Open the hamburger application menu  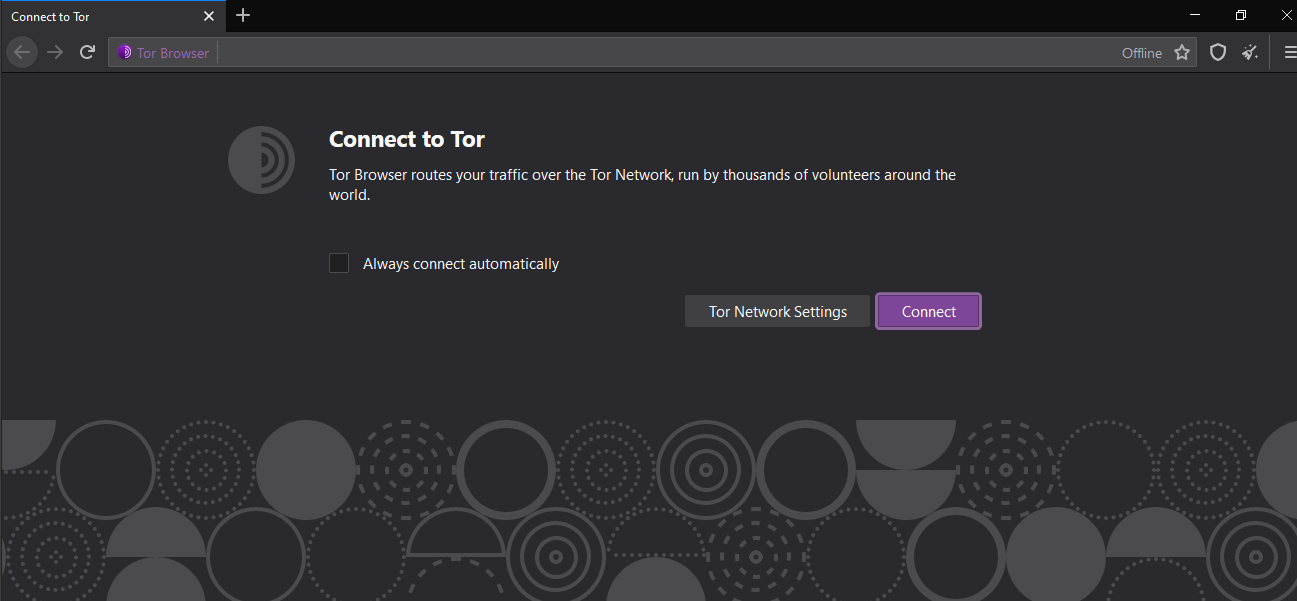[1288, 53]
